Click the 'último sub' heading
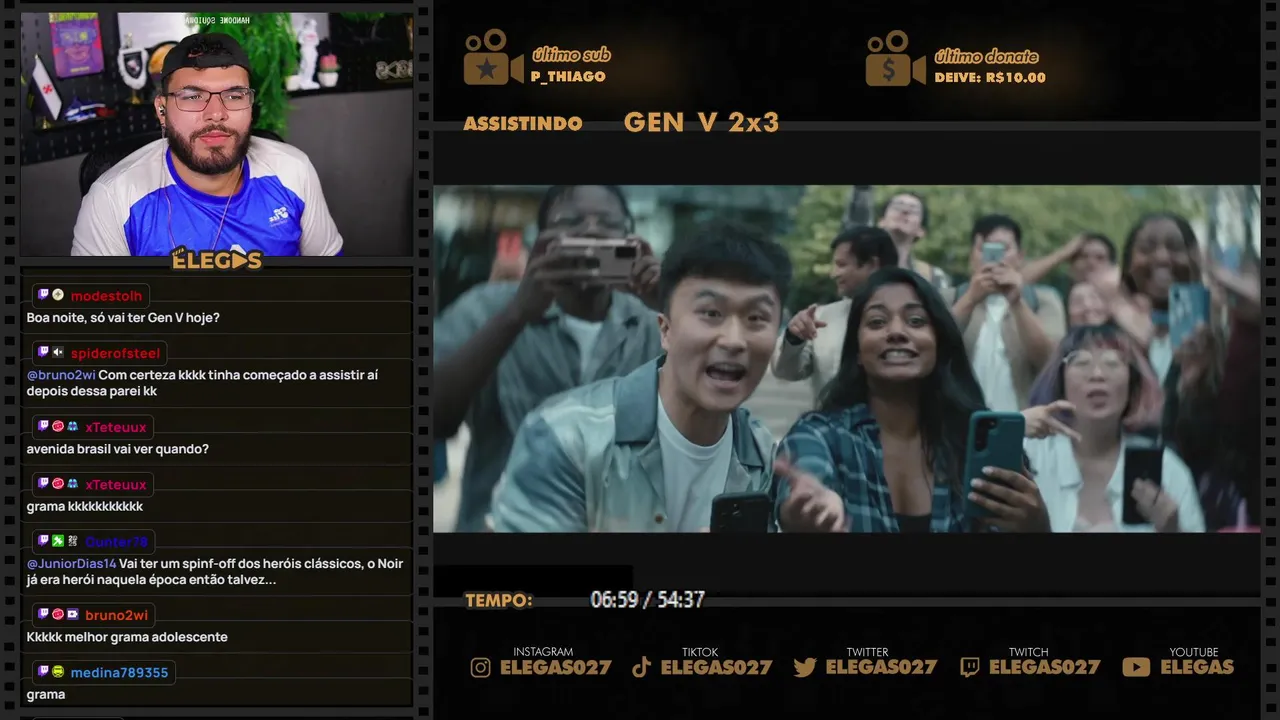1280x720 pixels. pyautogui.click(x=571, y=55)
